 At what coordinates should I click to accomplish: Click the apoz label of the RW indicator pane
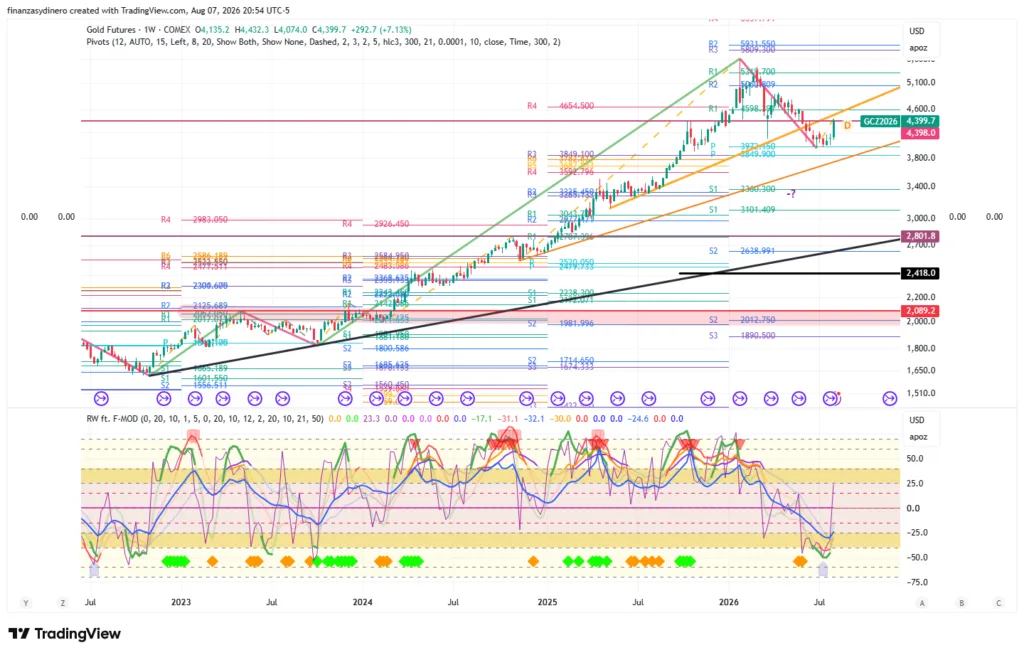918,437
